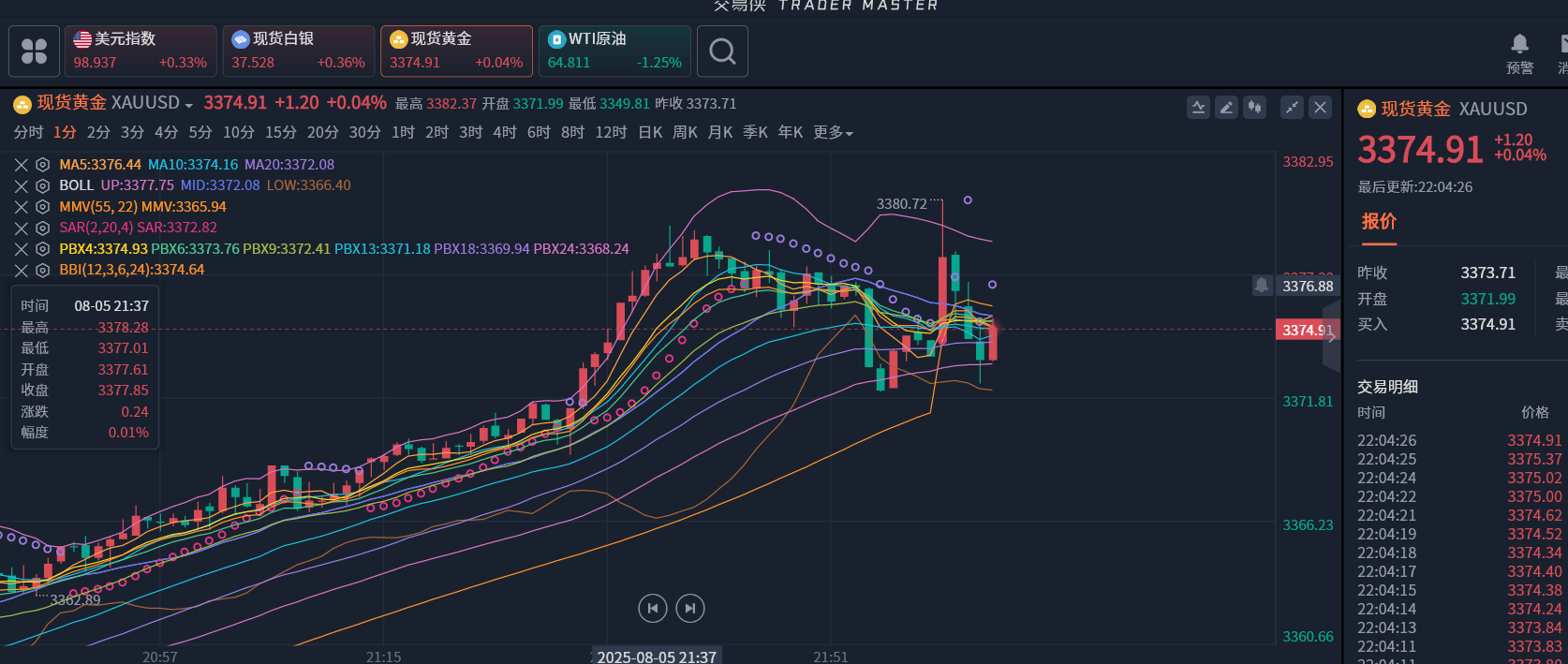Select the 2分 timeframe
Viewport: 1568px width, 664px height.
pos(98,133)
